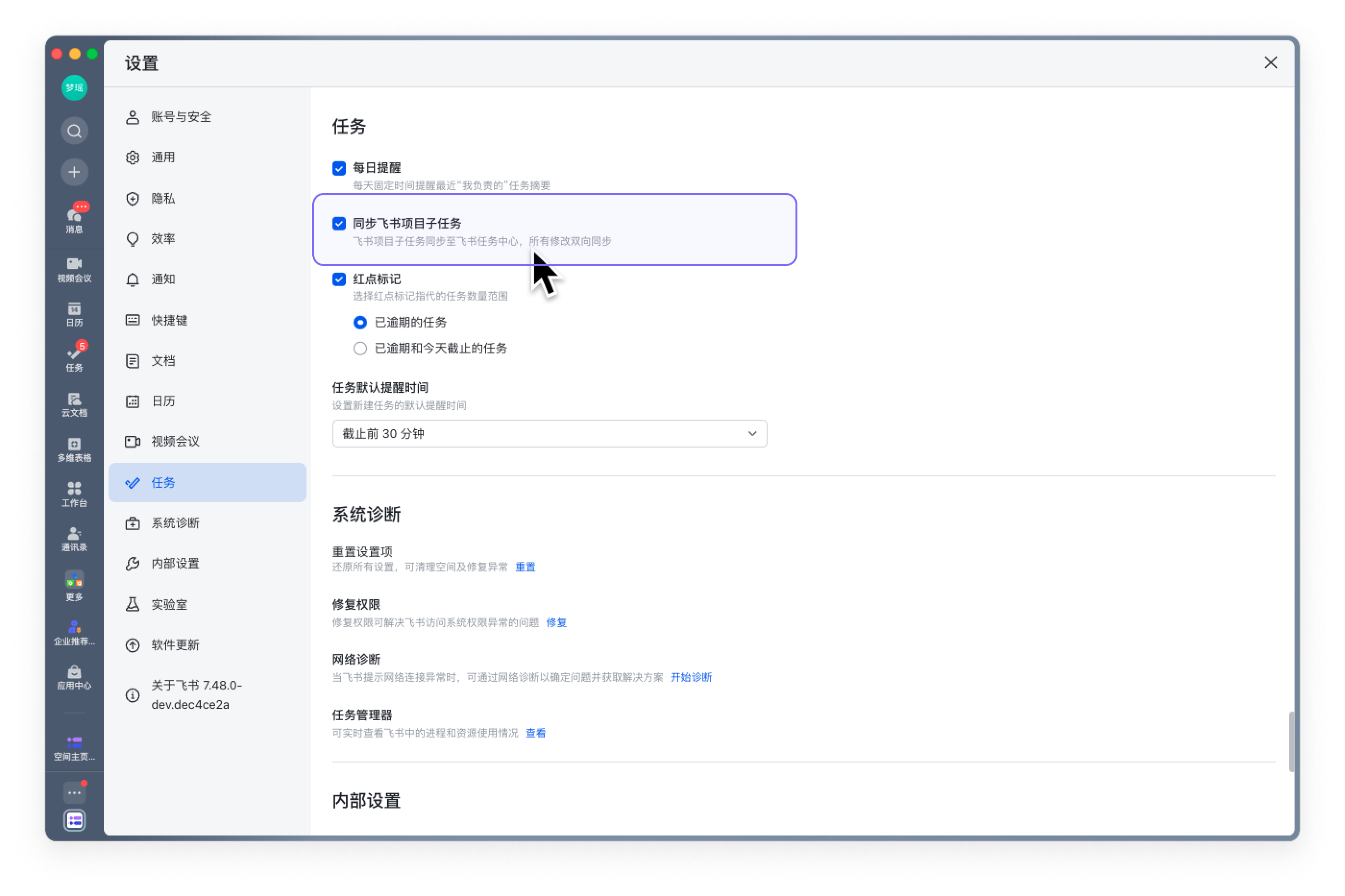Click the 重置设置项 label

362,551
